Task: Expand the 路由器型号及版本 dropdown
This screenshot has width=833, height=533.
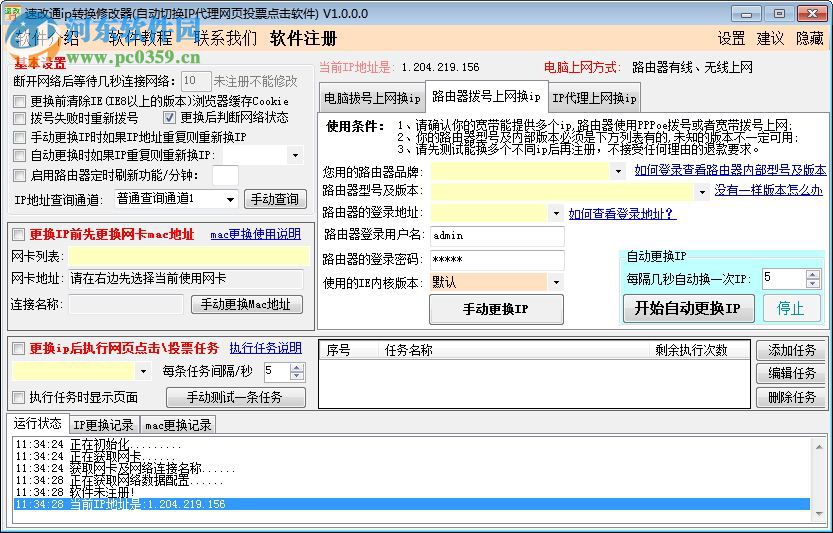Action: [702, 192]
